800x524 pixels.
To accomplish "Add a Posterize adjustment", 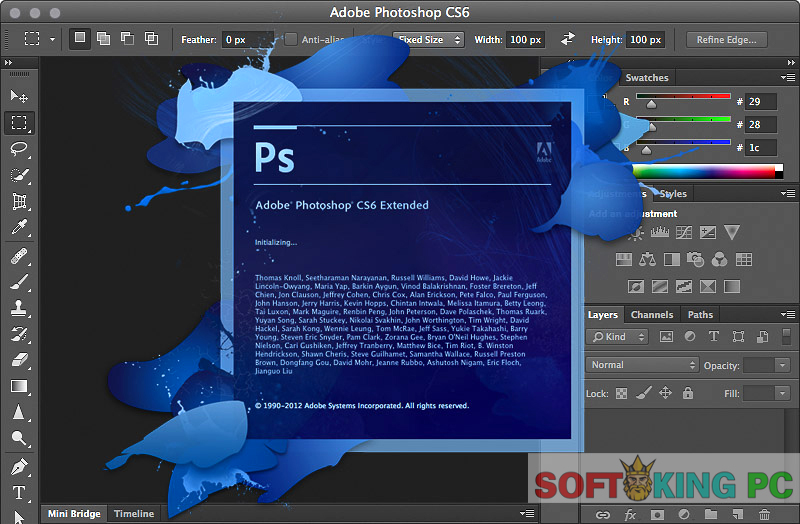I will [x=660, y=286].
